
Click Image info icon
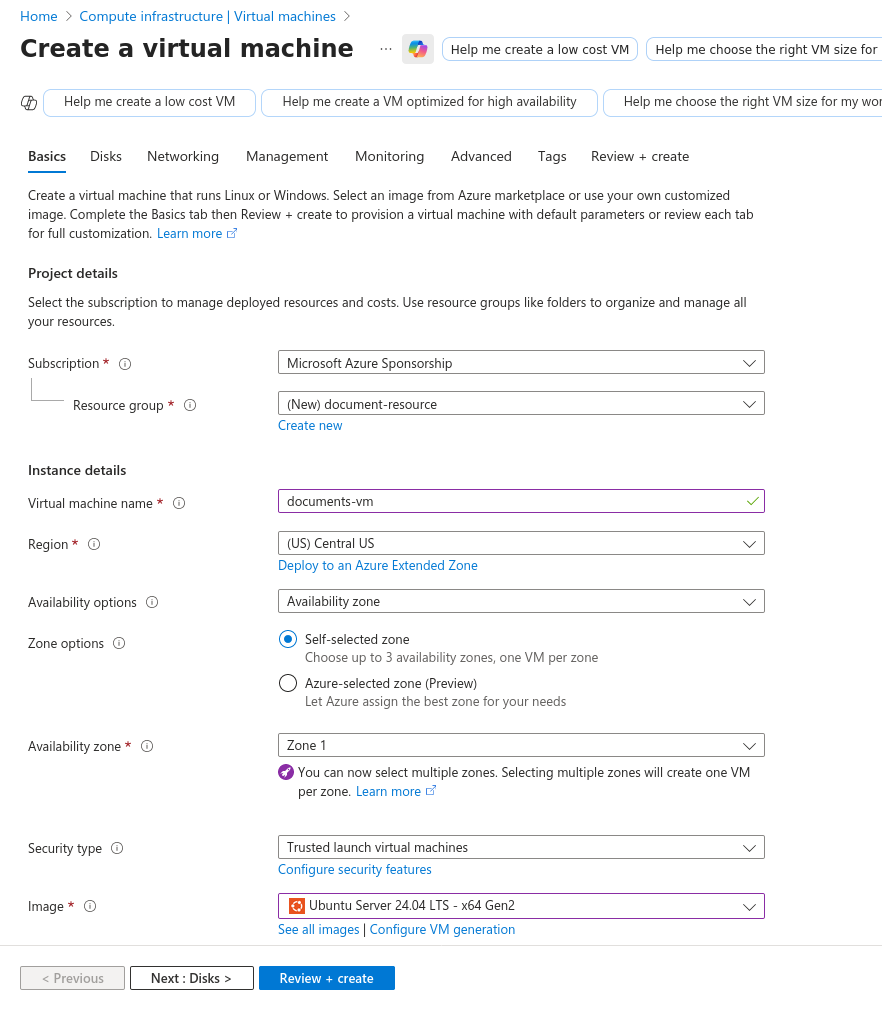(90, 906)
